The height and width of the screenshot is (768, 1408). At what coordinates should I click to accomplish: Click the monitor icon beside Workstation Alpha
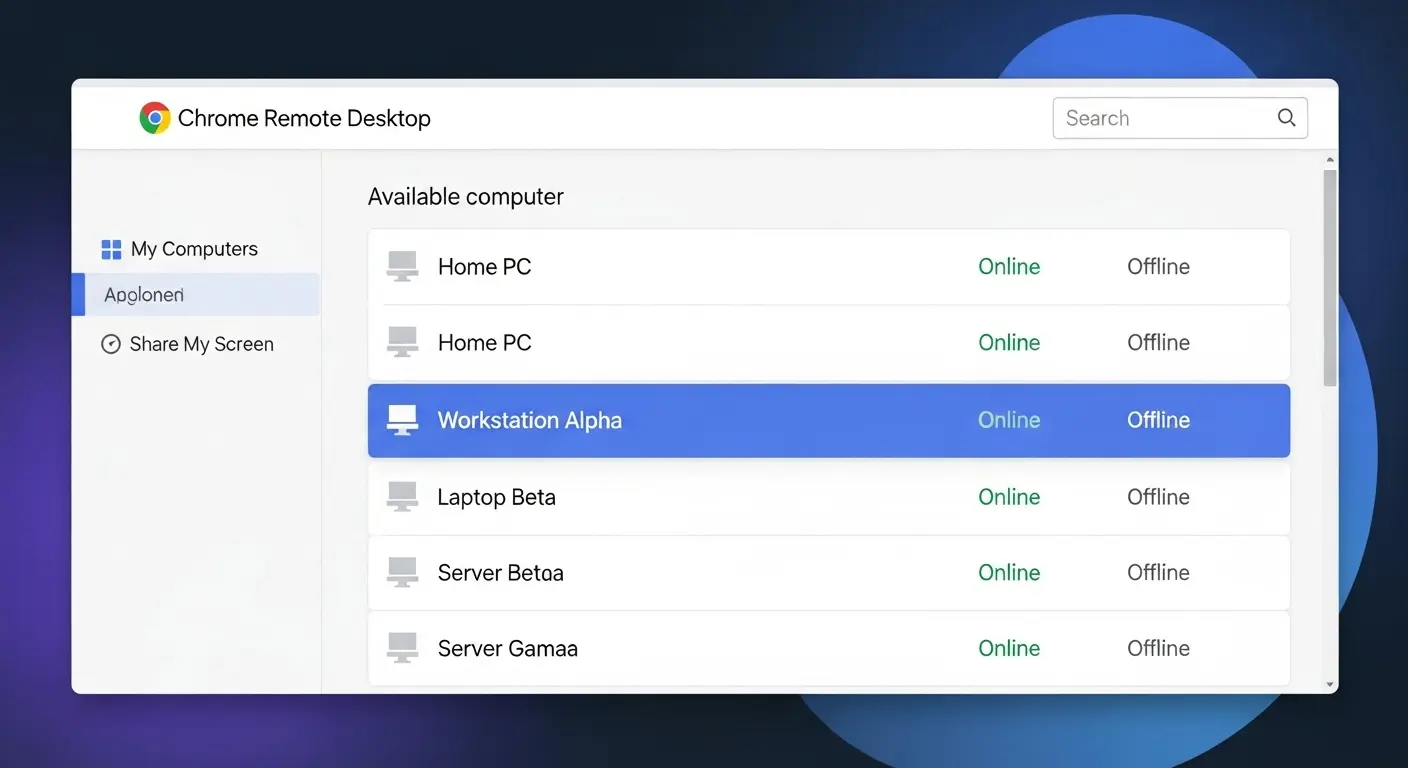(402, 420)
